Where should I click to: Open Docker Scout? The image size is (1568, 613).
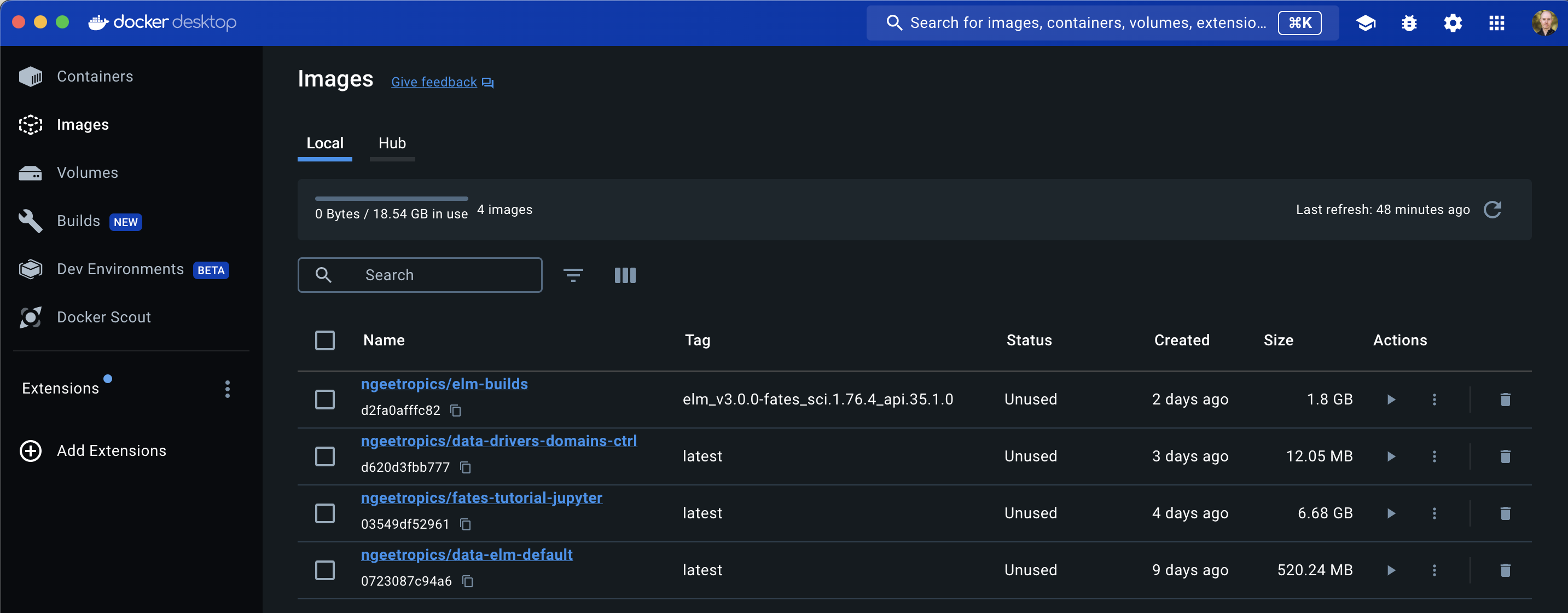(103, 317)
